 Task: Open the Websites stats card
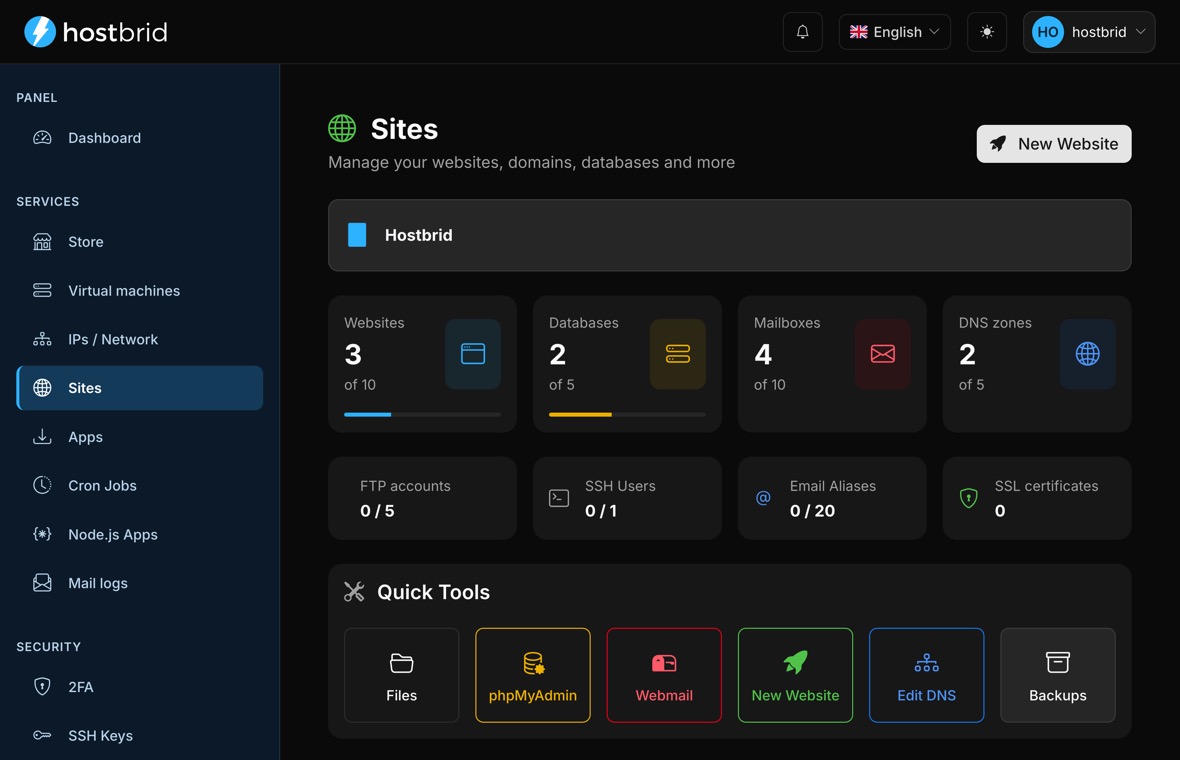point(422,363)
